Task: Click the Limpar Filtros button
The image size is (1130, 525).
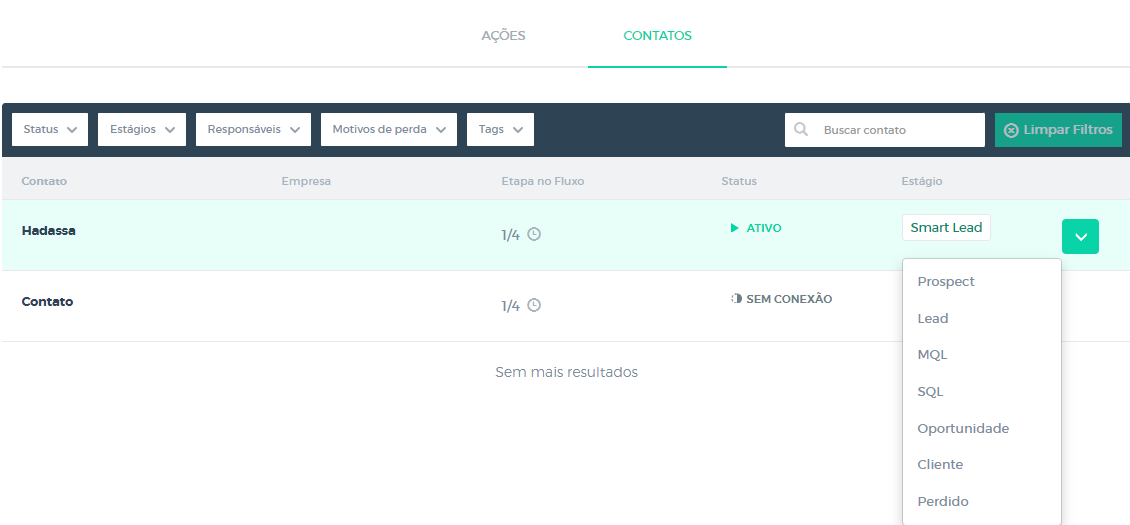Action: click(x=1058, y=130)
